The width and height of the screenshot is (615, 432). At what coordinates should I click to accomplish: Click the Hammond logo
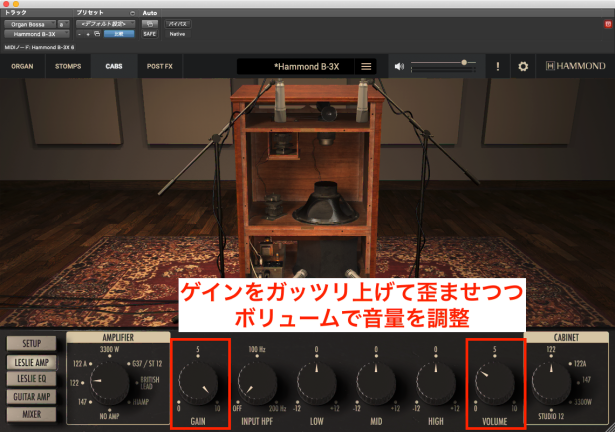pos(573,67)
